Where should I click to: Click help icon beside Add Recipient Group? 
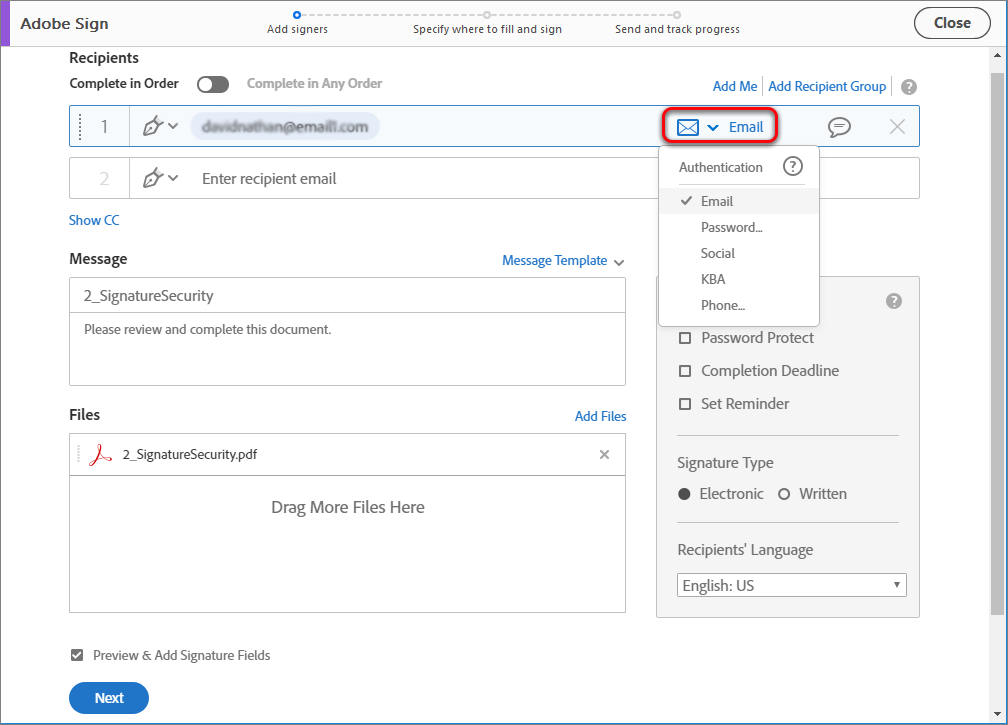[x=908, y=87]
